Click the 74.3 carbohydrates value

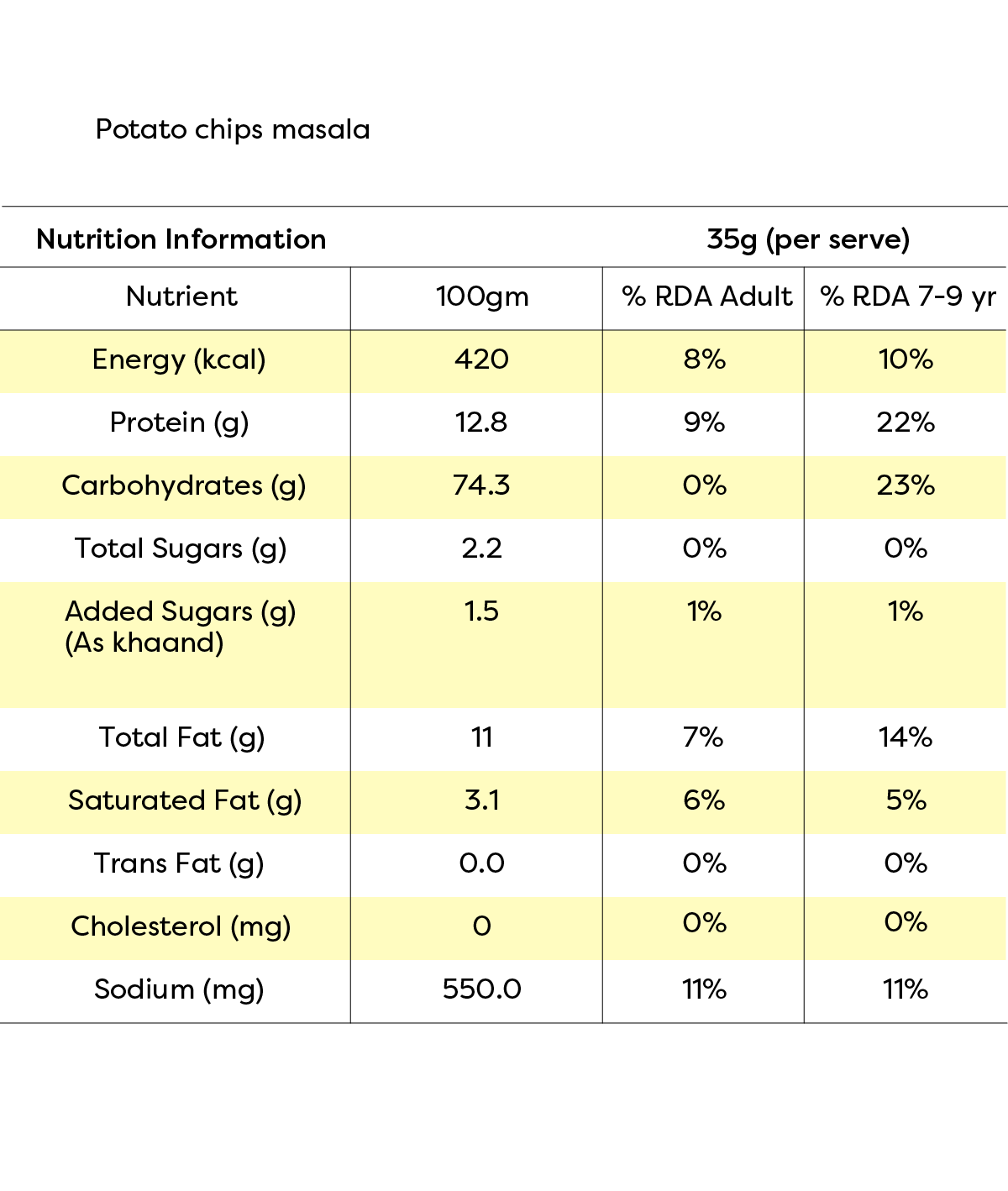click(481, 485)
